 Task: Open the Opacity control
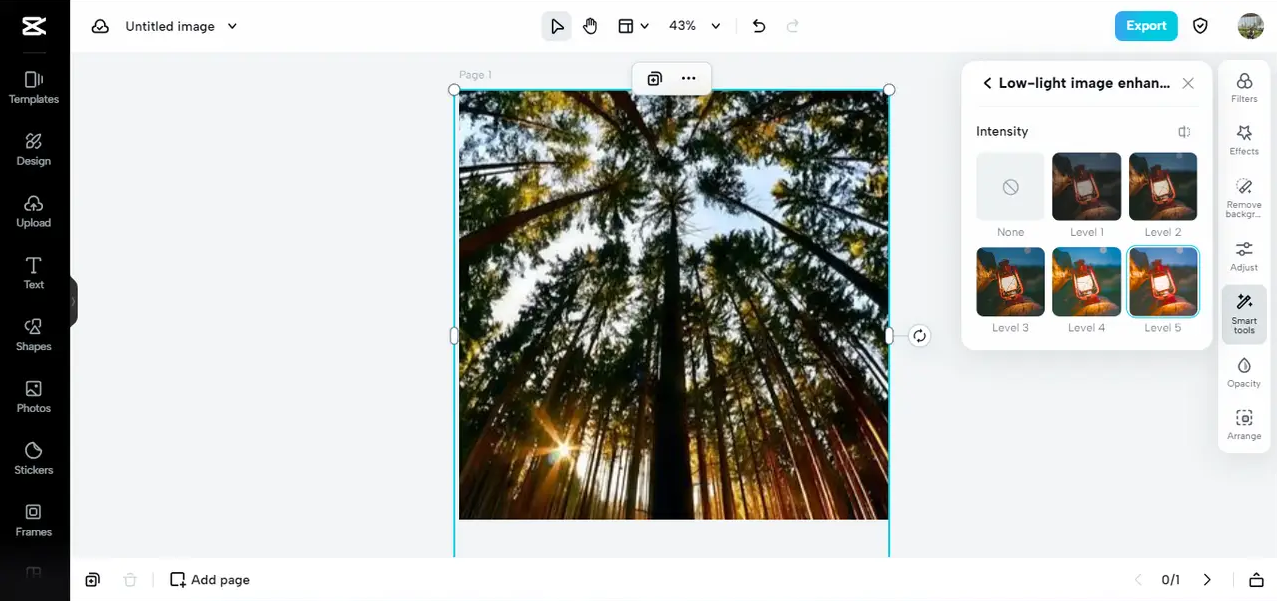click(1244, 372)
